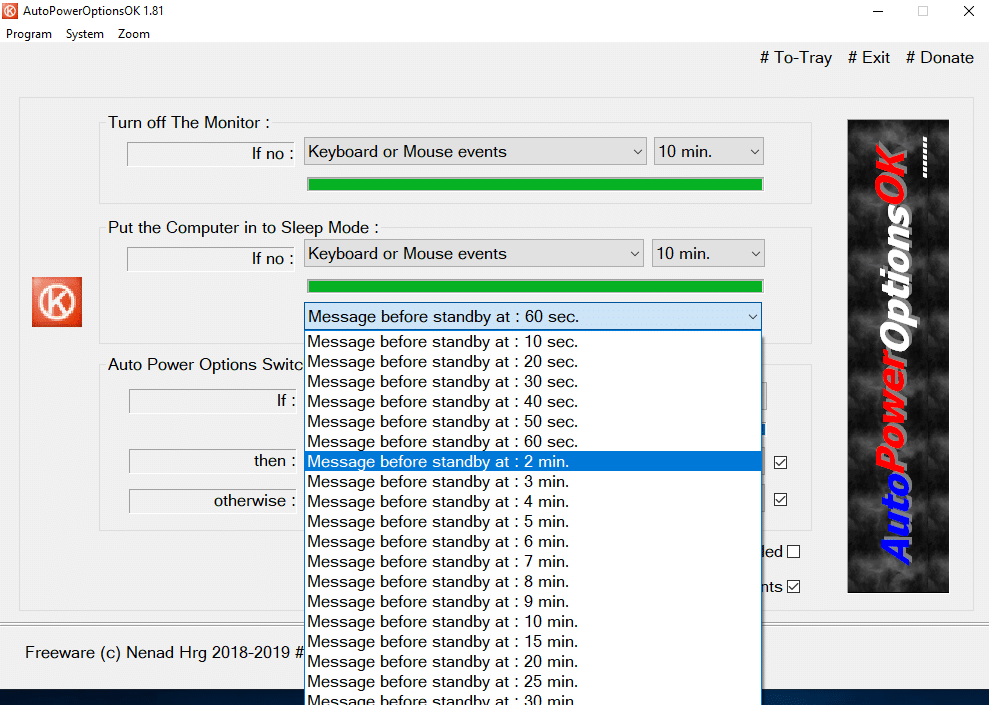This screenshot has height=705, width=989.
Task: Open the Program menu
Action: [x=29, y=34]
